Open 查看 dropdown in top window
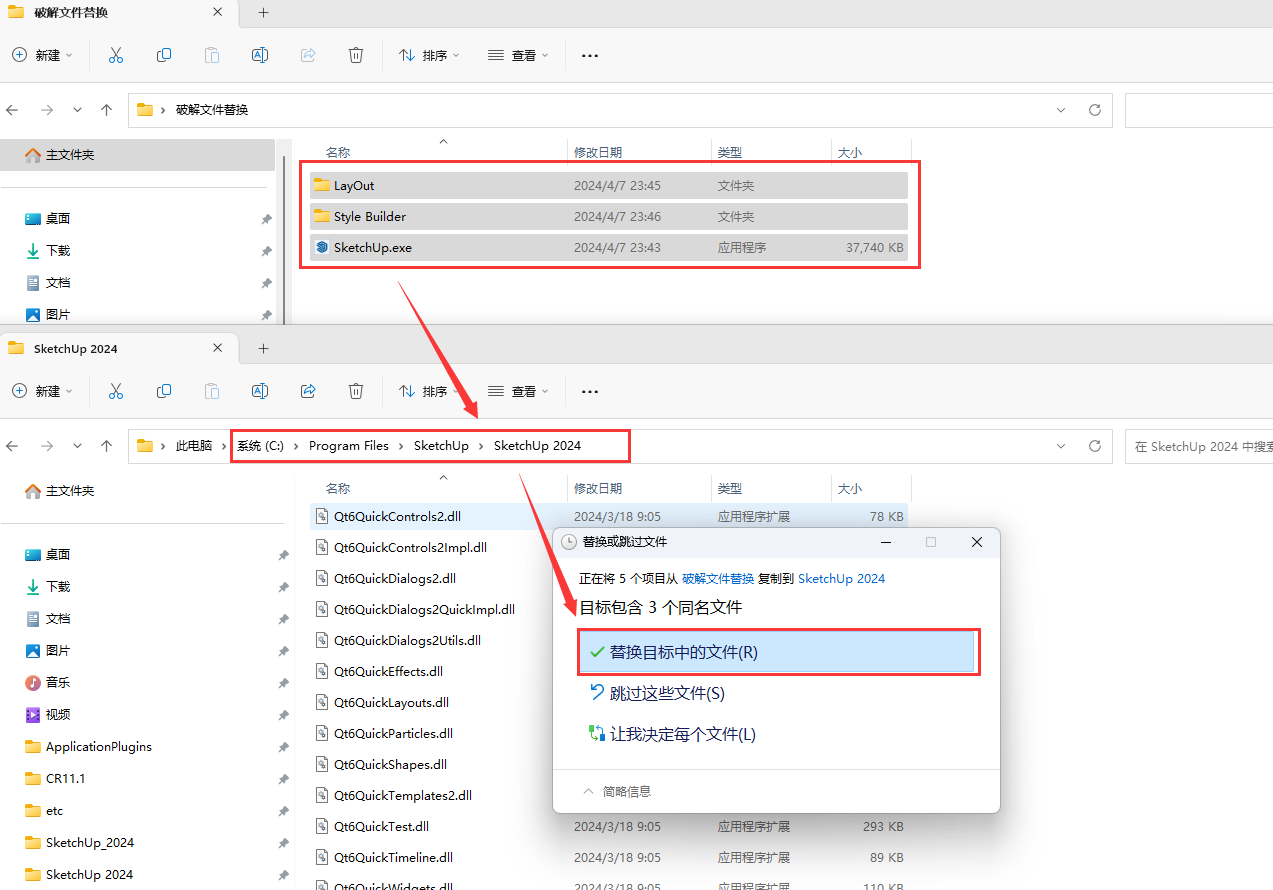Image resolution: width=1273 pixels, height=890 pixels. tap(518, 55)
